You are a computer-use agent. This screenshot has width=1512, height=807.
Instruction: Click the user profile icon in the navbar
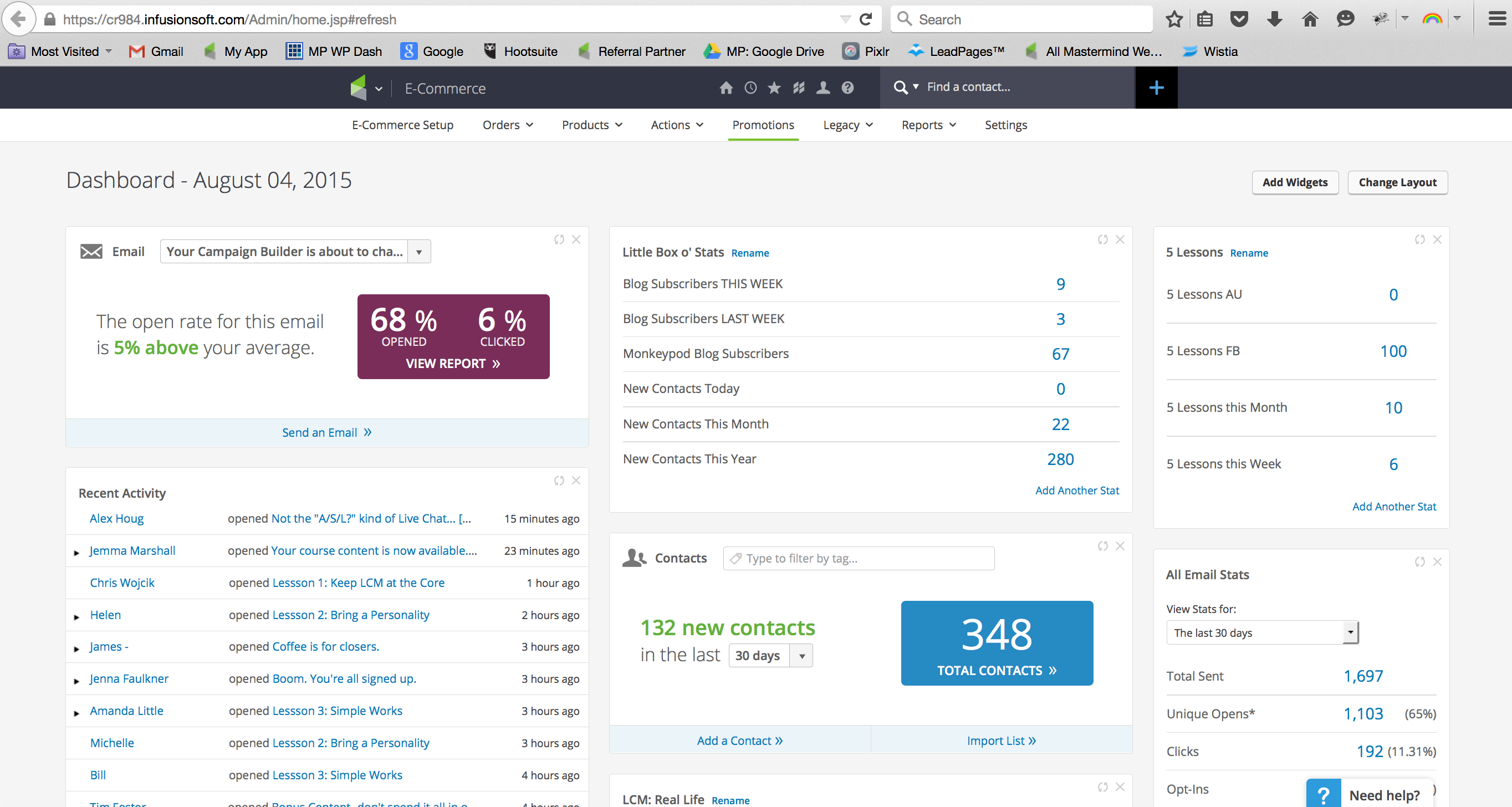(823, 88)
